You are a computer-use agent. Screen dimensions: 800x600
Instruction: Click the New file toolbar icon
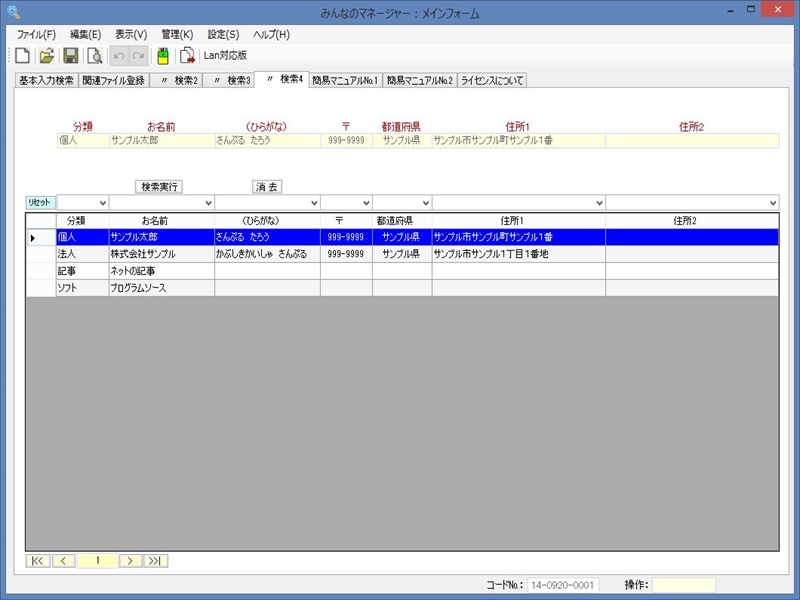tap(22, 55)
